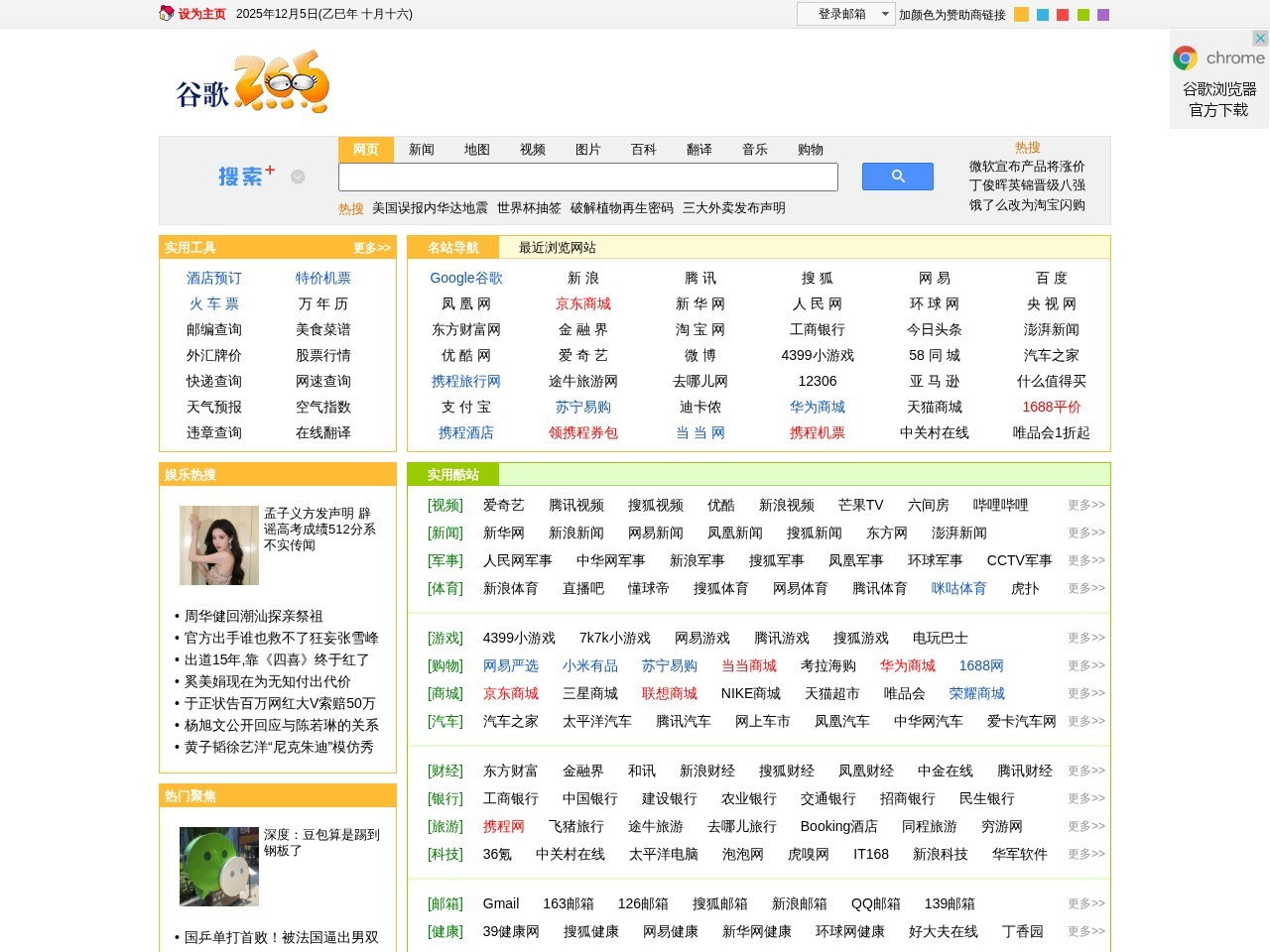Open the 京东商城 link

coord(583,303)
